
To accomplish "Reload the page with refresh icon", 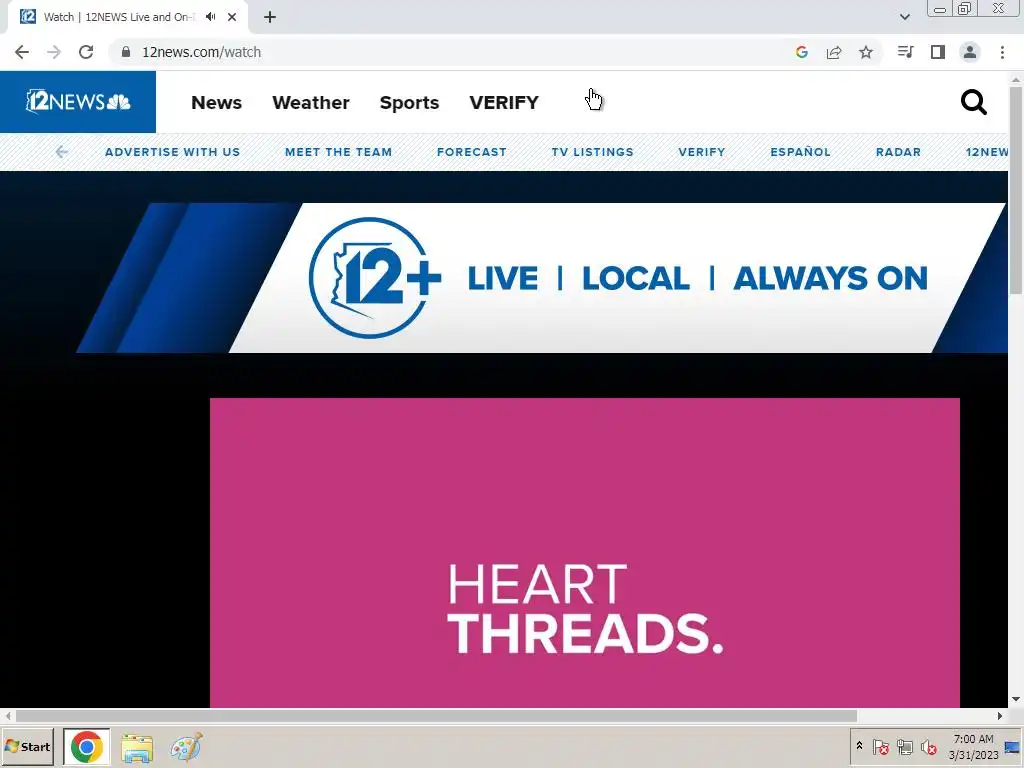I will (86, 52).
